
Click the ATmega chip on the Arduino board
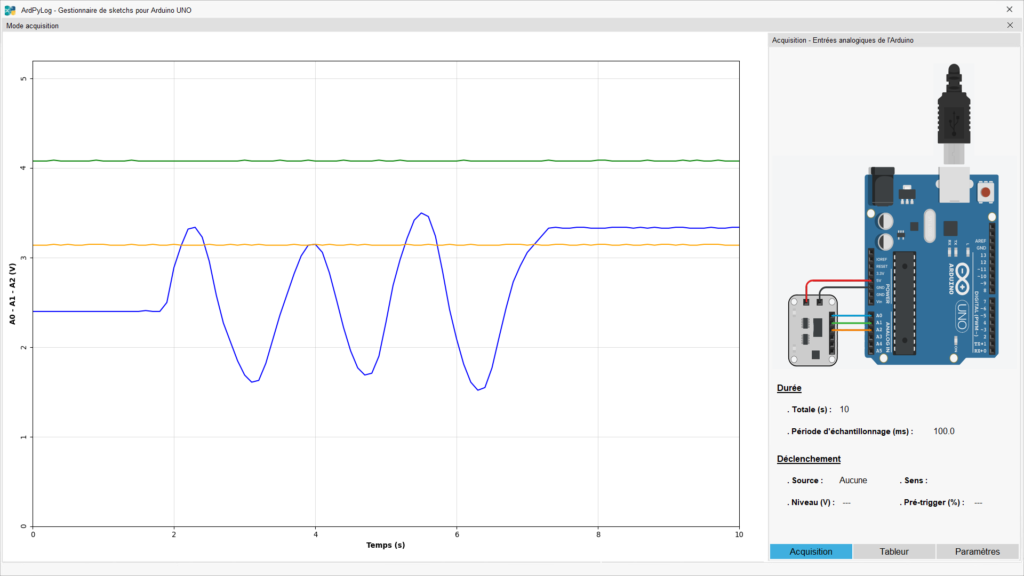click(x=905, y=302)
